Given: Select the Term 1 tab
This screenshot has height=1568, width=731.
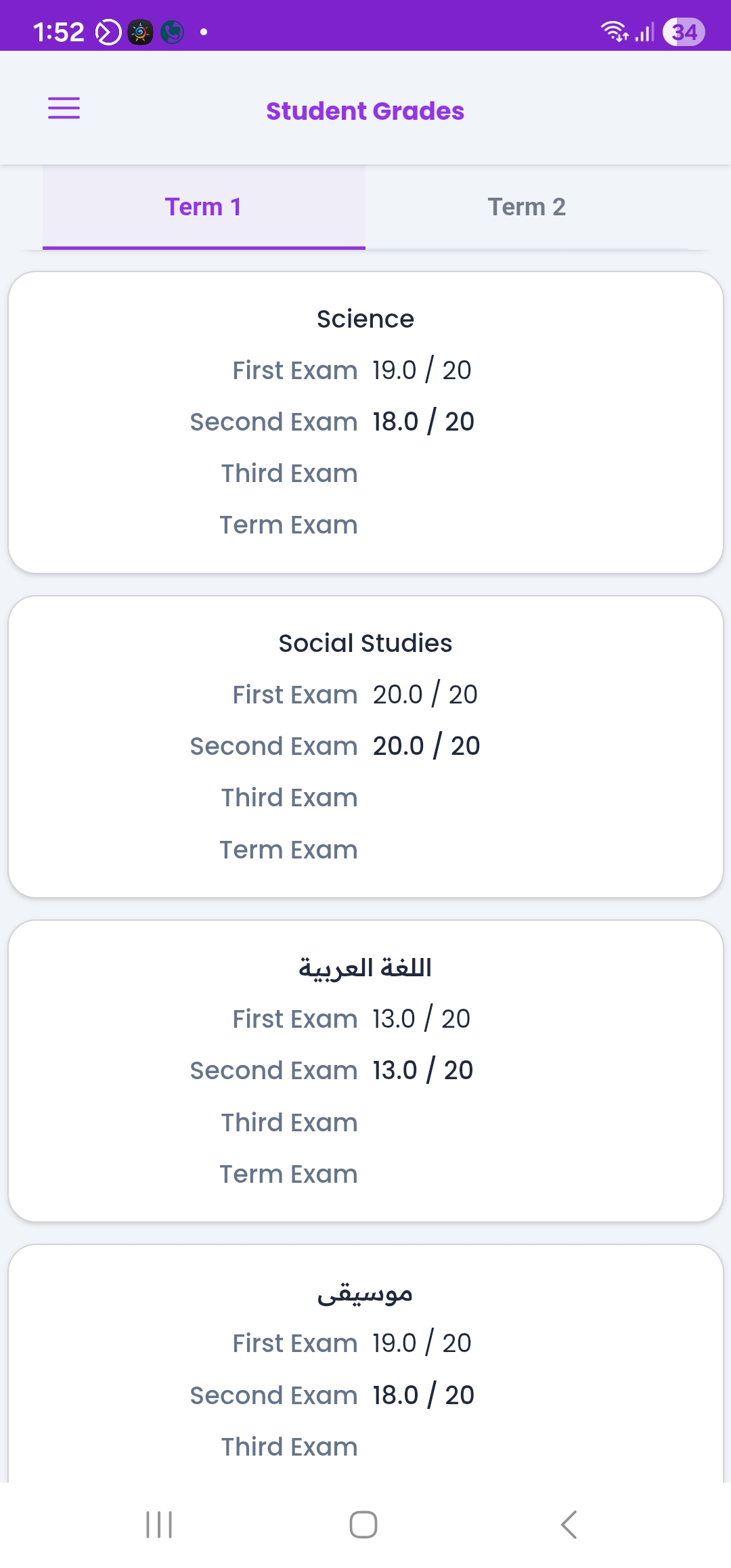Looking at the screenshot, I should tap(204, 206).
